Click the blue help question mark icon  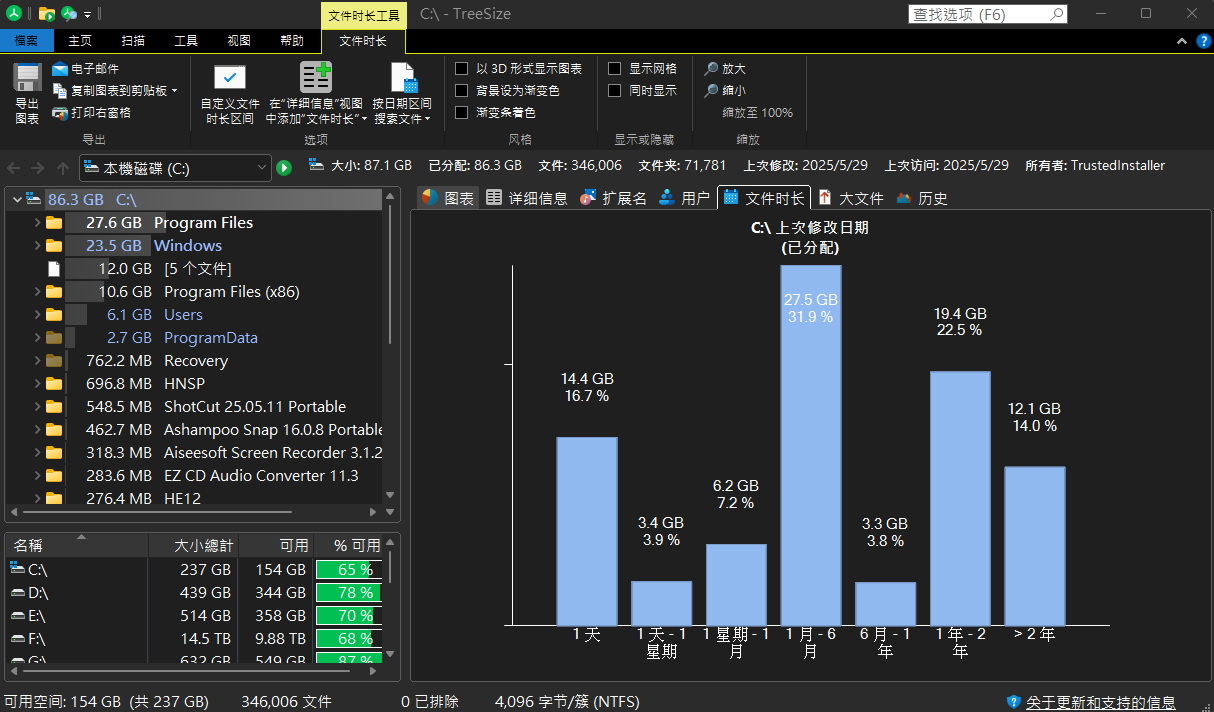coord(1204,41)
